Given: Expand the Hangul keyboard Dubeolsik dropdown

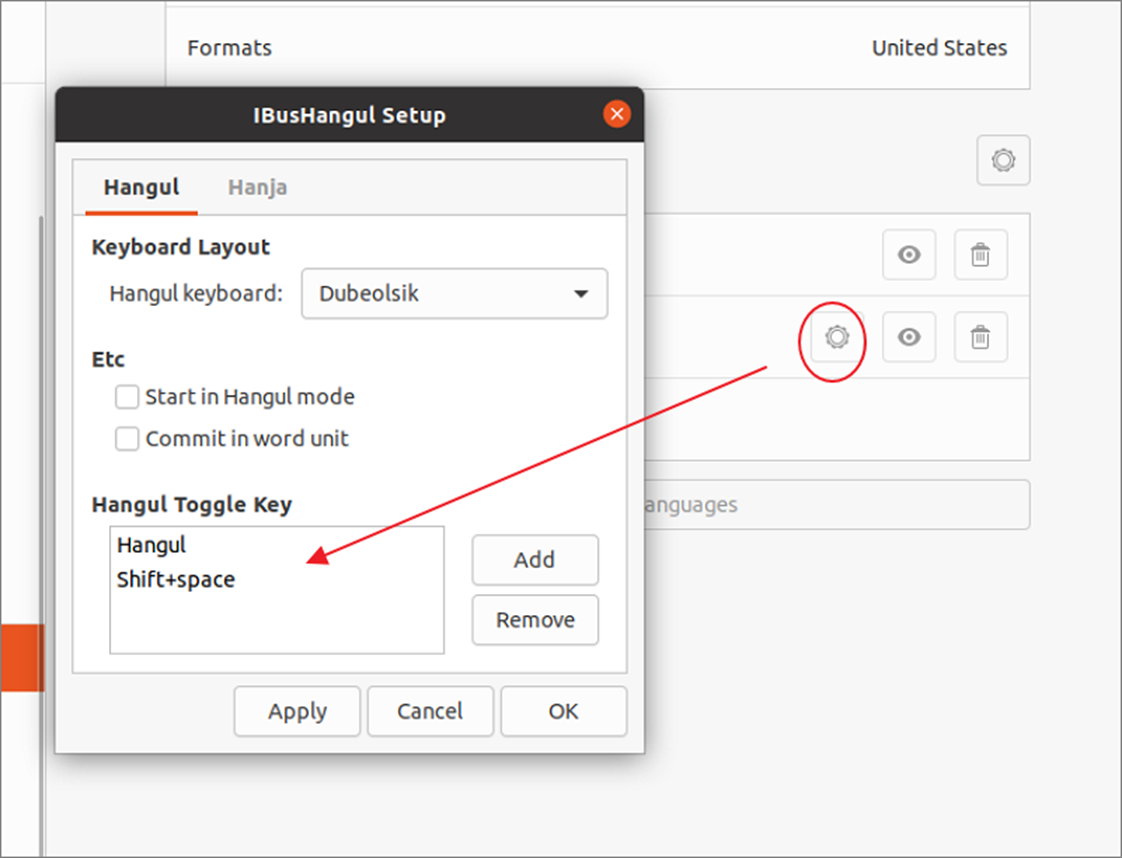Looking at the screenshot, I should pos(454,293).
